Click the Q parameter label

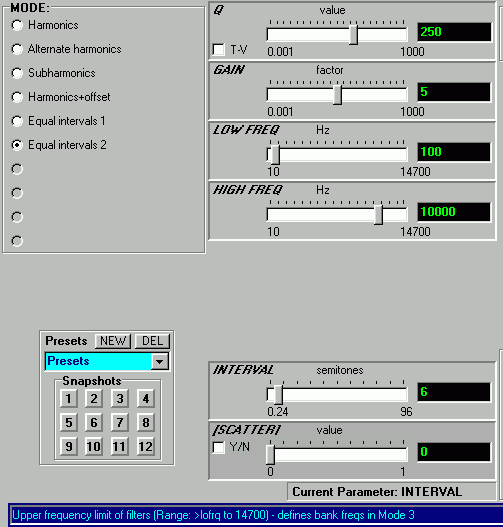coord(218,10)
